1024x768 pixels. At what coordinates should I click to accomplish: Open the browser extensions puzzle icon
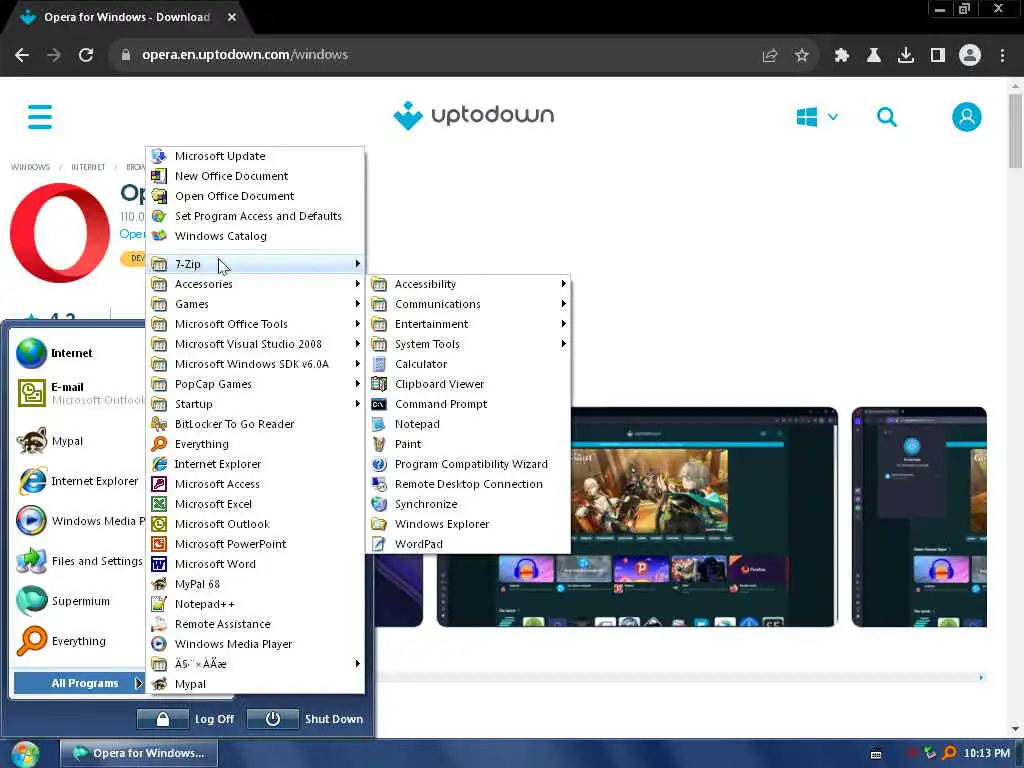coord(841,56)
